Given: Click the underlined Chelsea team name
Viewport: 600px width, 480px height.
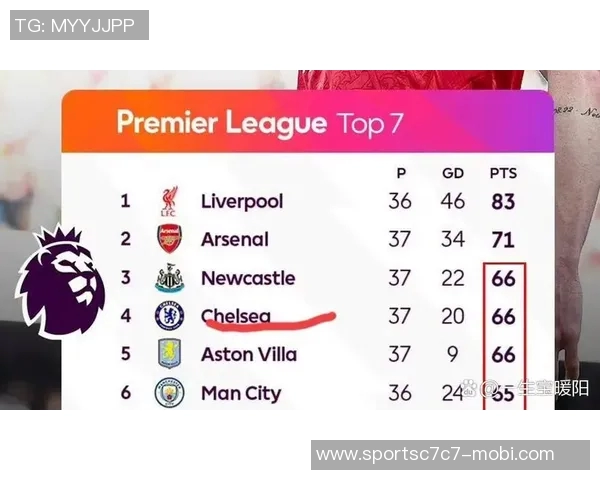Looking at the screenshot, I should click(x=236, y=316).
